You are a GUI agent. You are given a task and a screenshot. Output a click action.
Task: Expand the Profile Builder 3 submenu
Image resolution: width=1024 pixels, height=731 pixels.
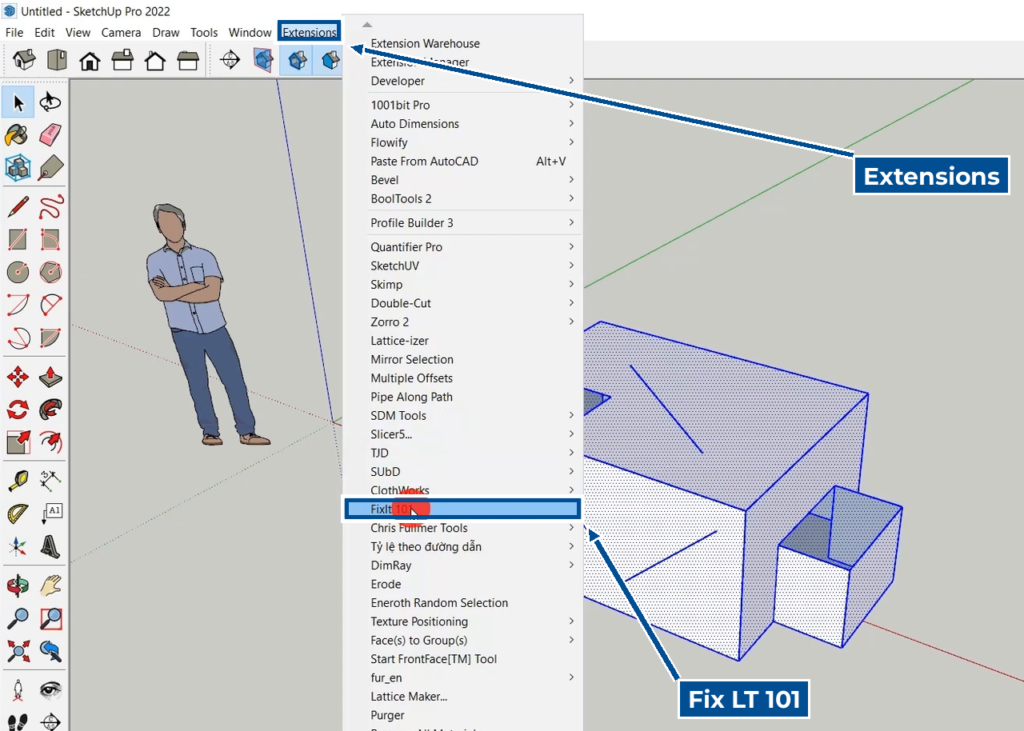462,223
